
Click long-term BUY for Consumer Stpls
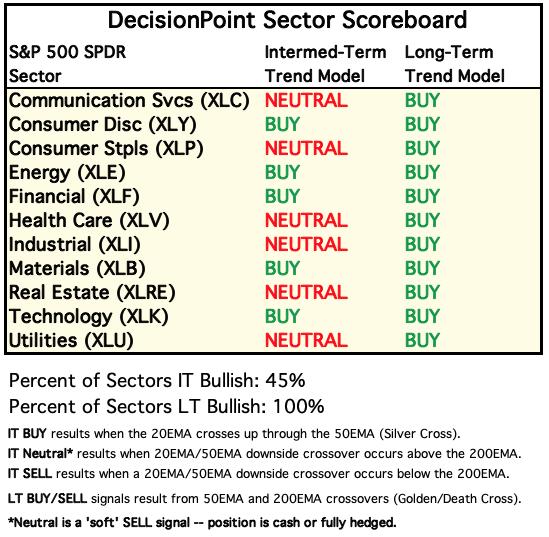(x=422, y=148)
